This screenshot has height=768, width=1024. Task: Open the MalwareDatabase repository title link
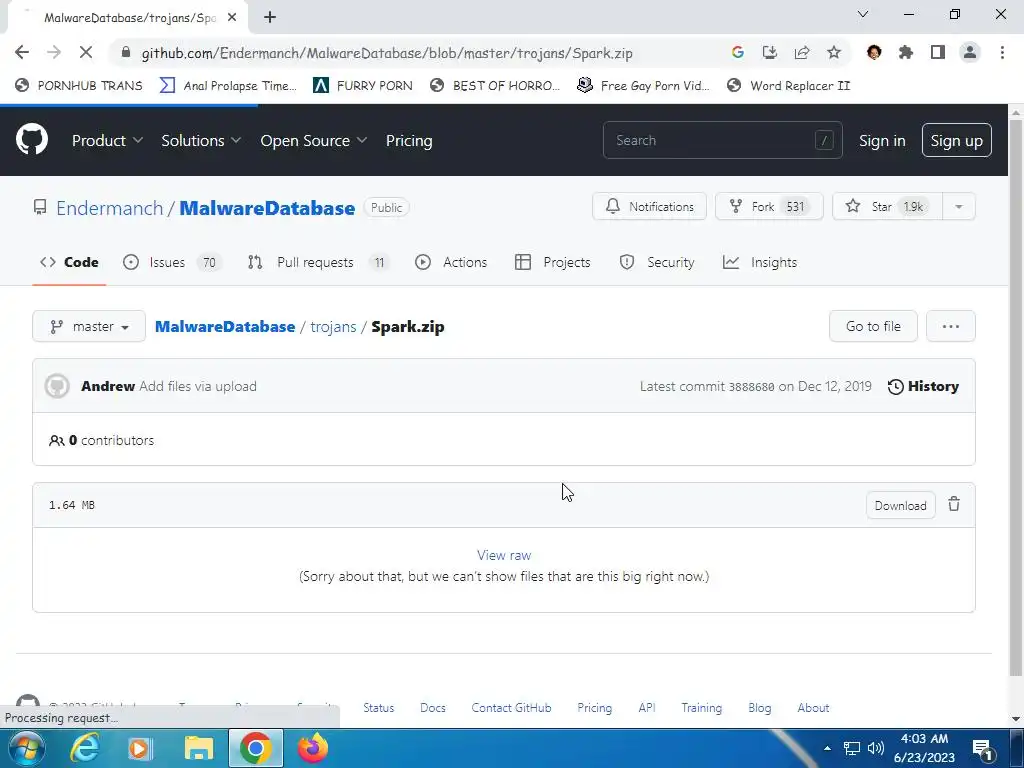[x=267, y=208]
